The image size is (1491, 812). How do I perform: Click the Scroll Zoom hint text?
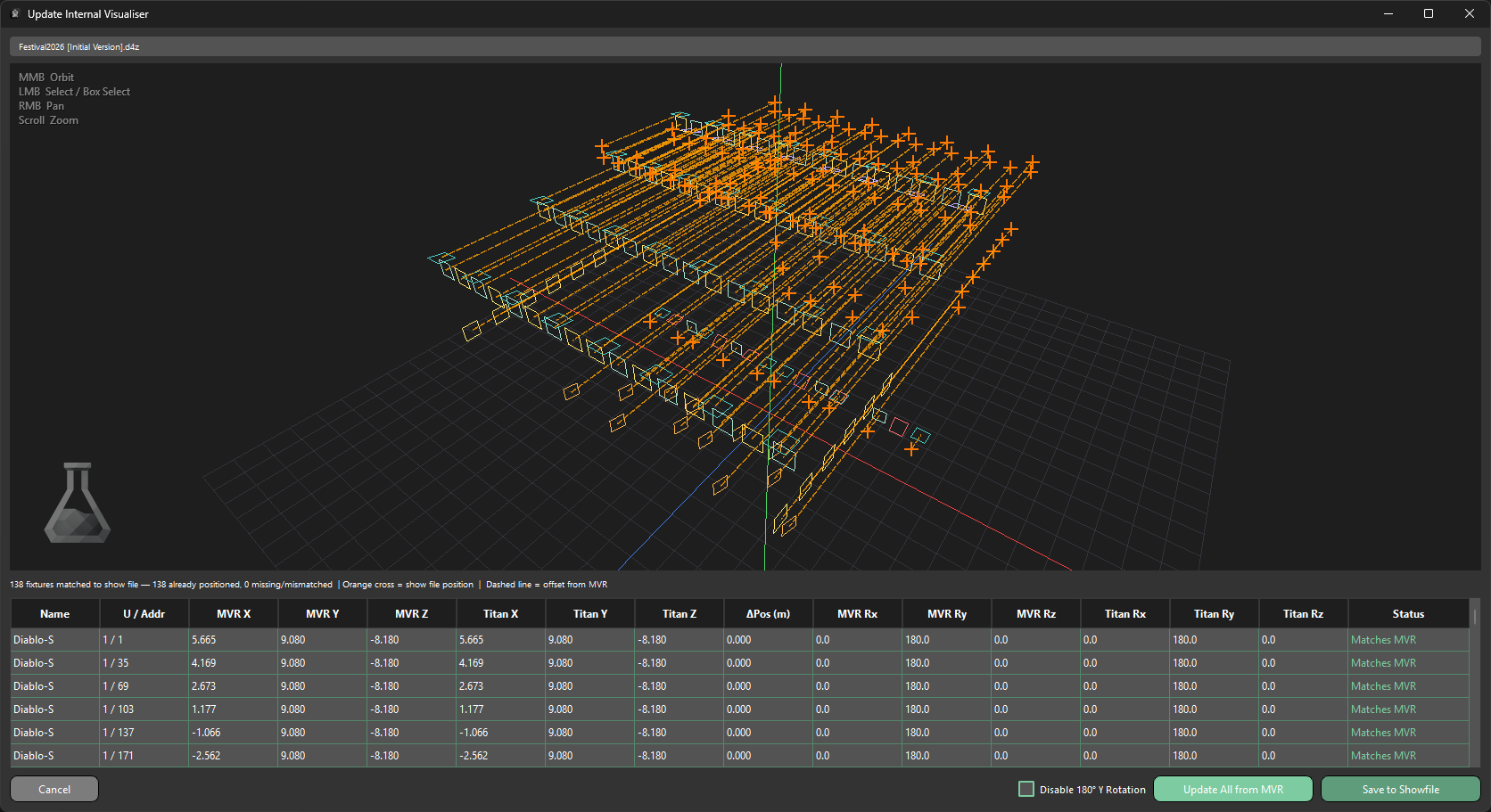(48, 120)
